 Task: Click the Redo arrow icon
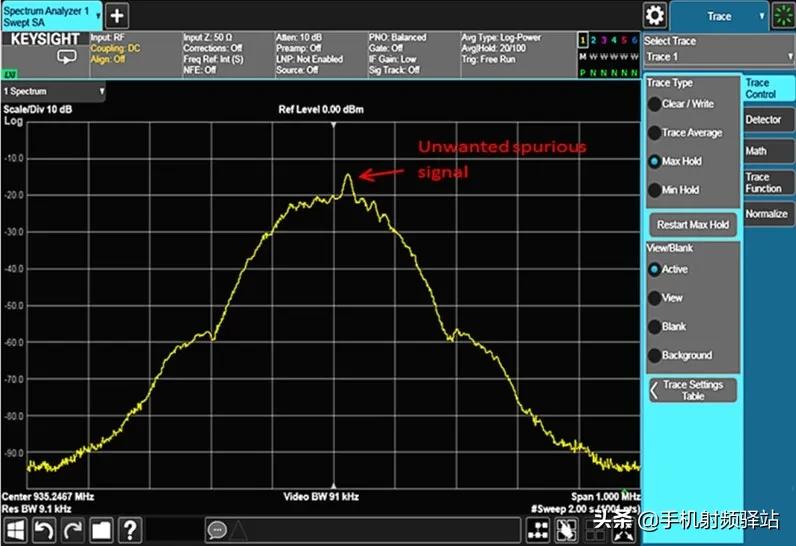pyautogui.click(x=72, y=530)
